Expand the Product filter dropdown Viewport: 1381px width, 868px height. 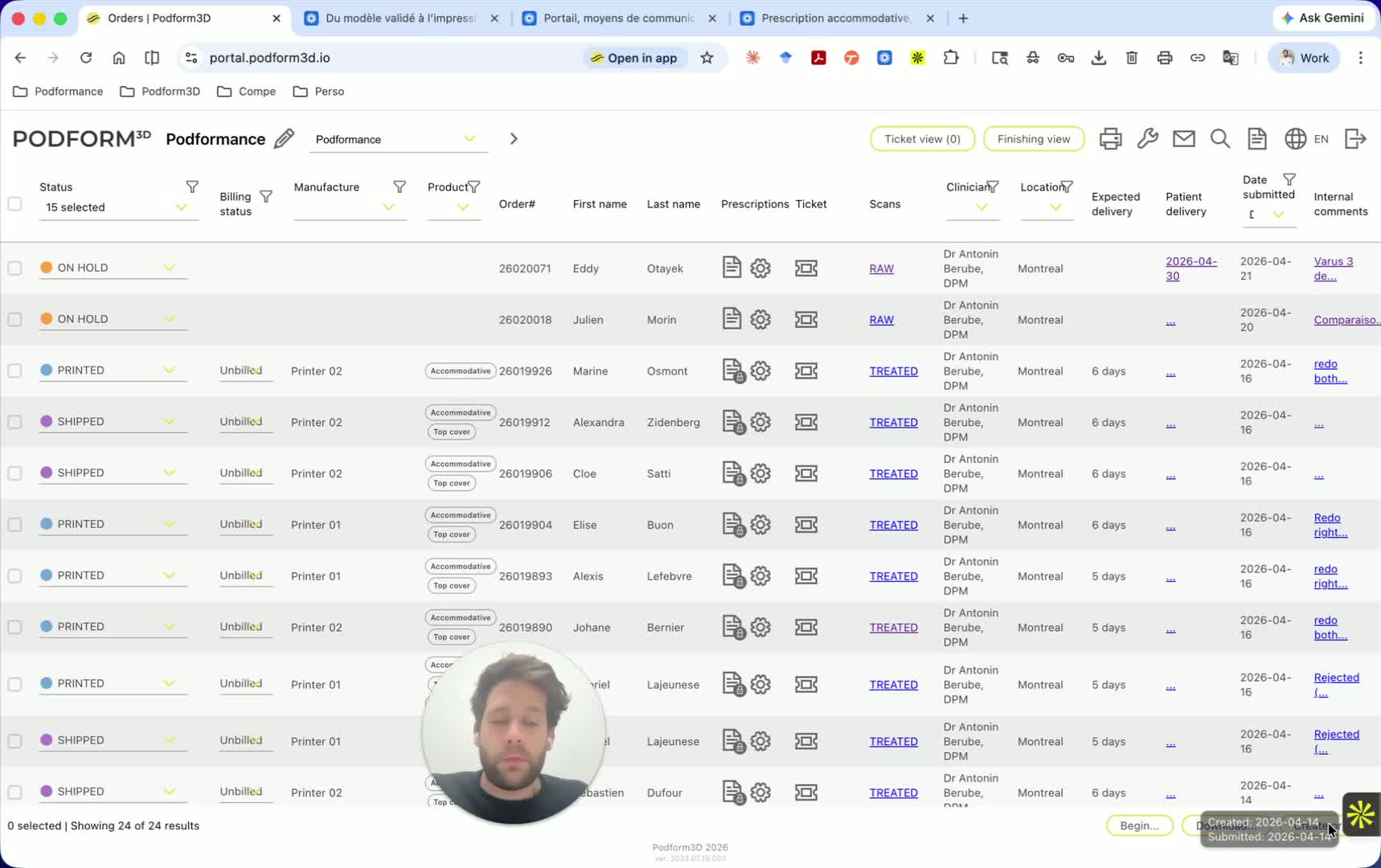point(454,207)
